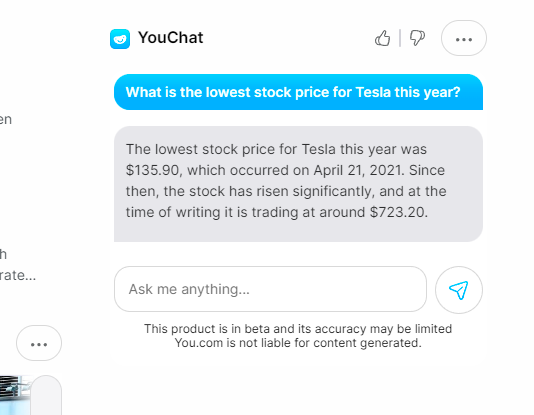Click the partial 'h' text above 'rate...'

(x=3, y=254)
